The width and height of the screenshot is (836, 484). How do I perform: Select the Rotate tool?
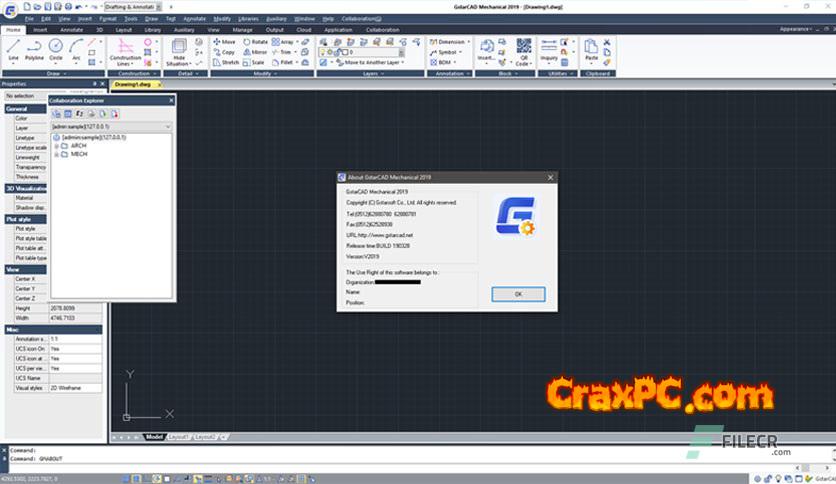[255, 42]
